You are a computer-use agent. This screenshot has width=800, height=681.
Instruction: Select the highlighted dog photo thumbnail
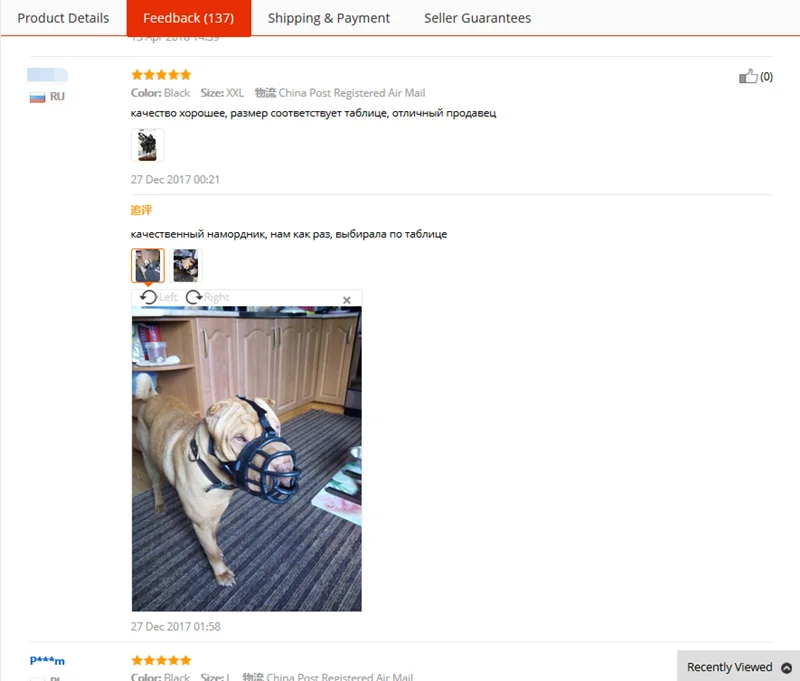click(x=148, y=265)
